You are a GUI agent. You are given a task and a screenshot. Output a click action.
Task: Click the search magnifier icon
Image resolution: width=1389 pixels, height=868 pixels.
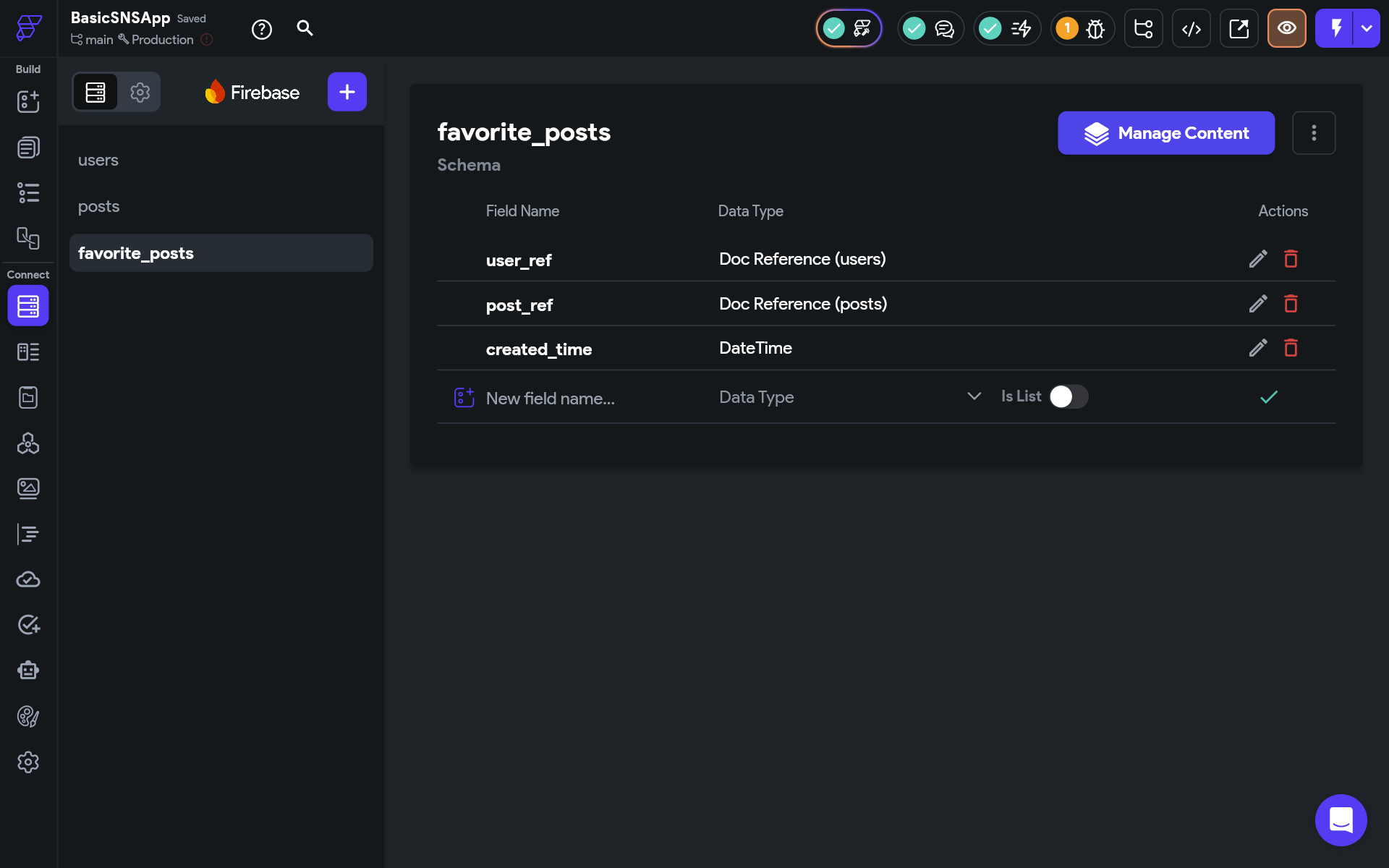(305, 28)
